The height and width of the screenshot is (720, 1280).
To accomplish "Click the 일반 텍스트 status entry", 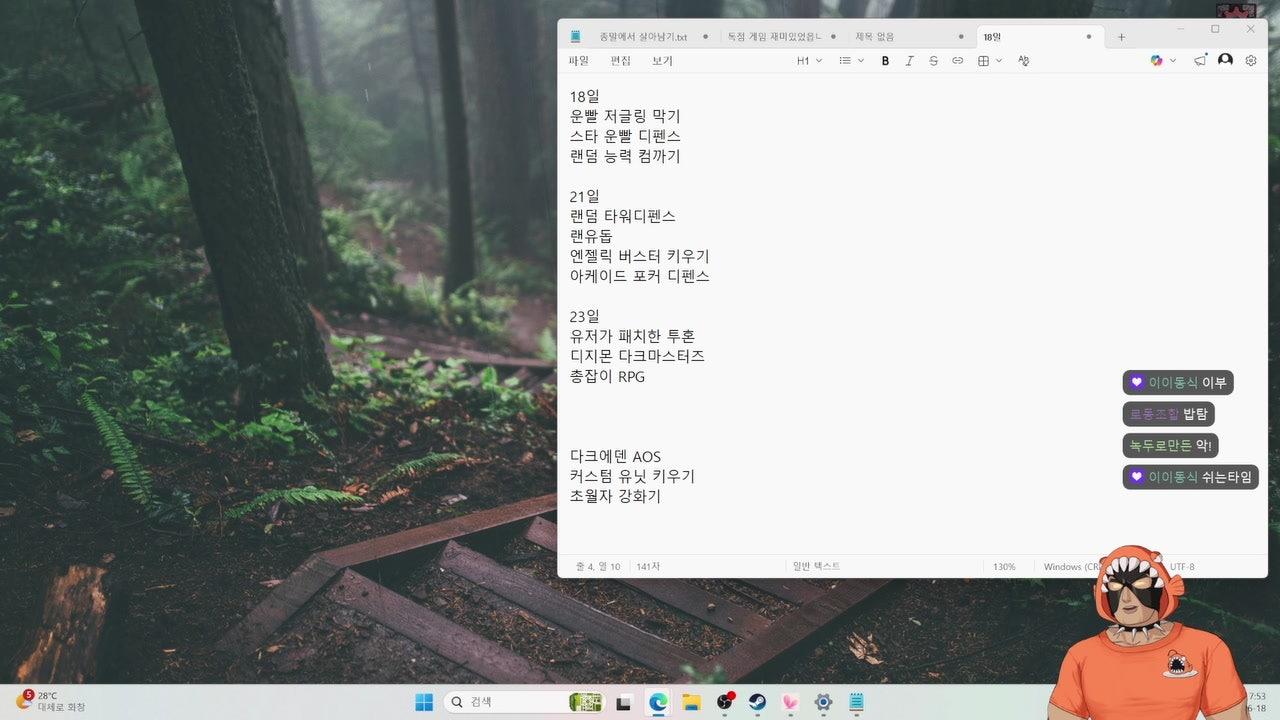I will 816,567.
